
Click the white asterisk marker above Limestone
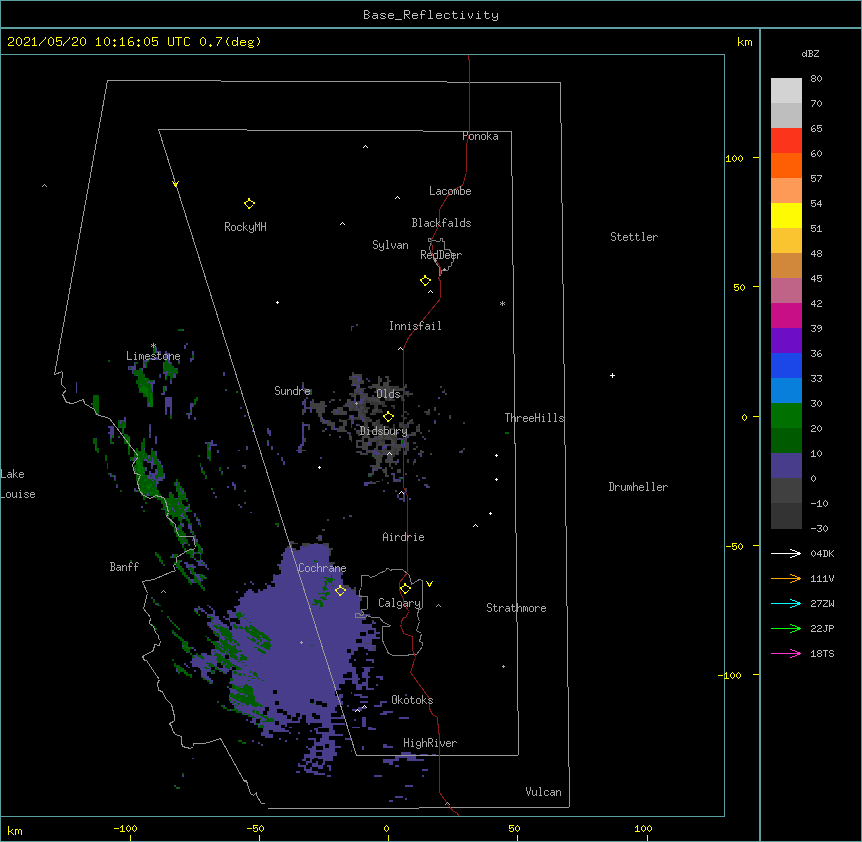pos(153,346)
